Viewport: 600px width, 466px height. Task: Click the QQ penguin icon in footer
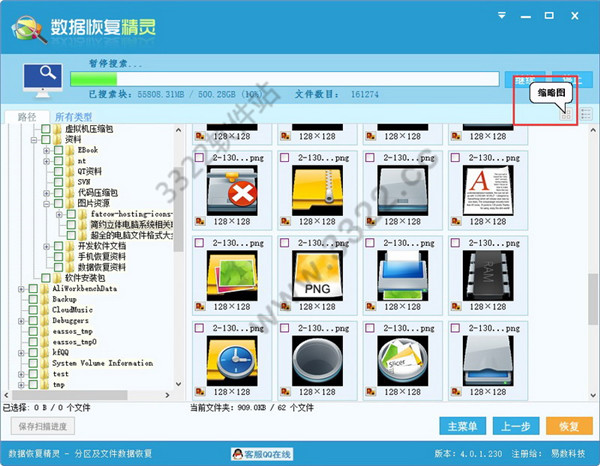[x=238, y=454]
